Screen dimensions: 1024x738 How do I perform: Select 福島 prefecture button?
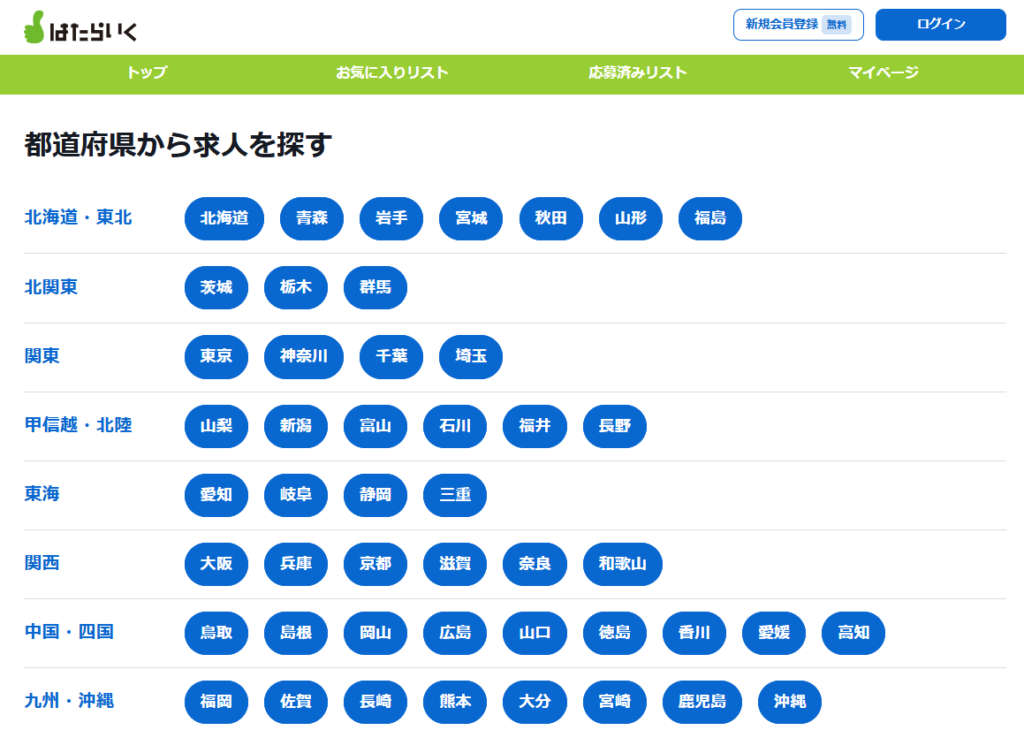pos(710,218)
